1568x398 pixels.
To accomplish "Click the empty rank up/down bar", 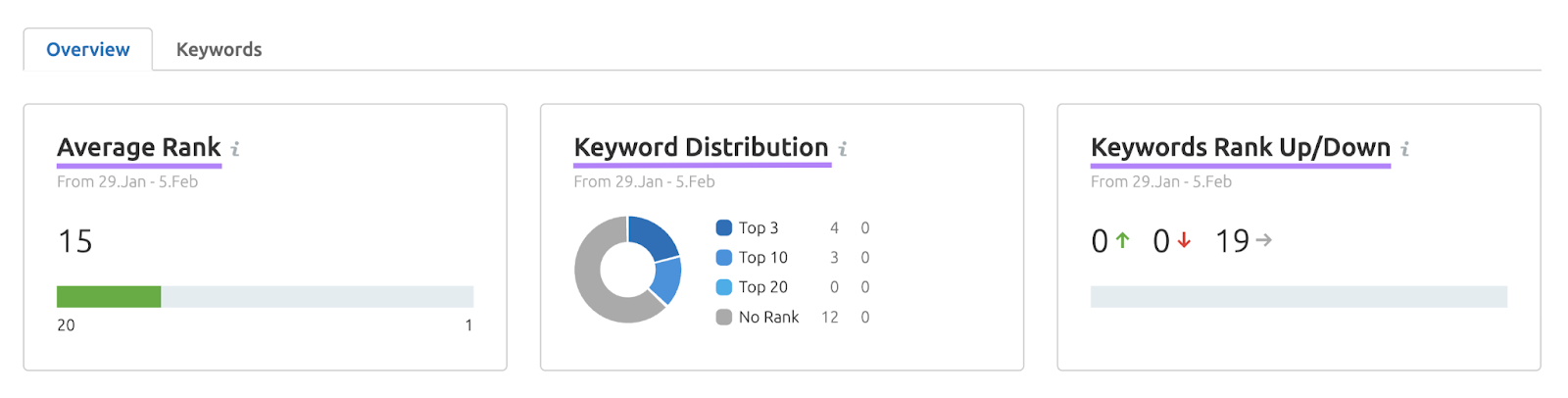I will click(1298, 296).
